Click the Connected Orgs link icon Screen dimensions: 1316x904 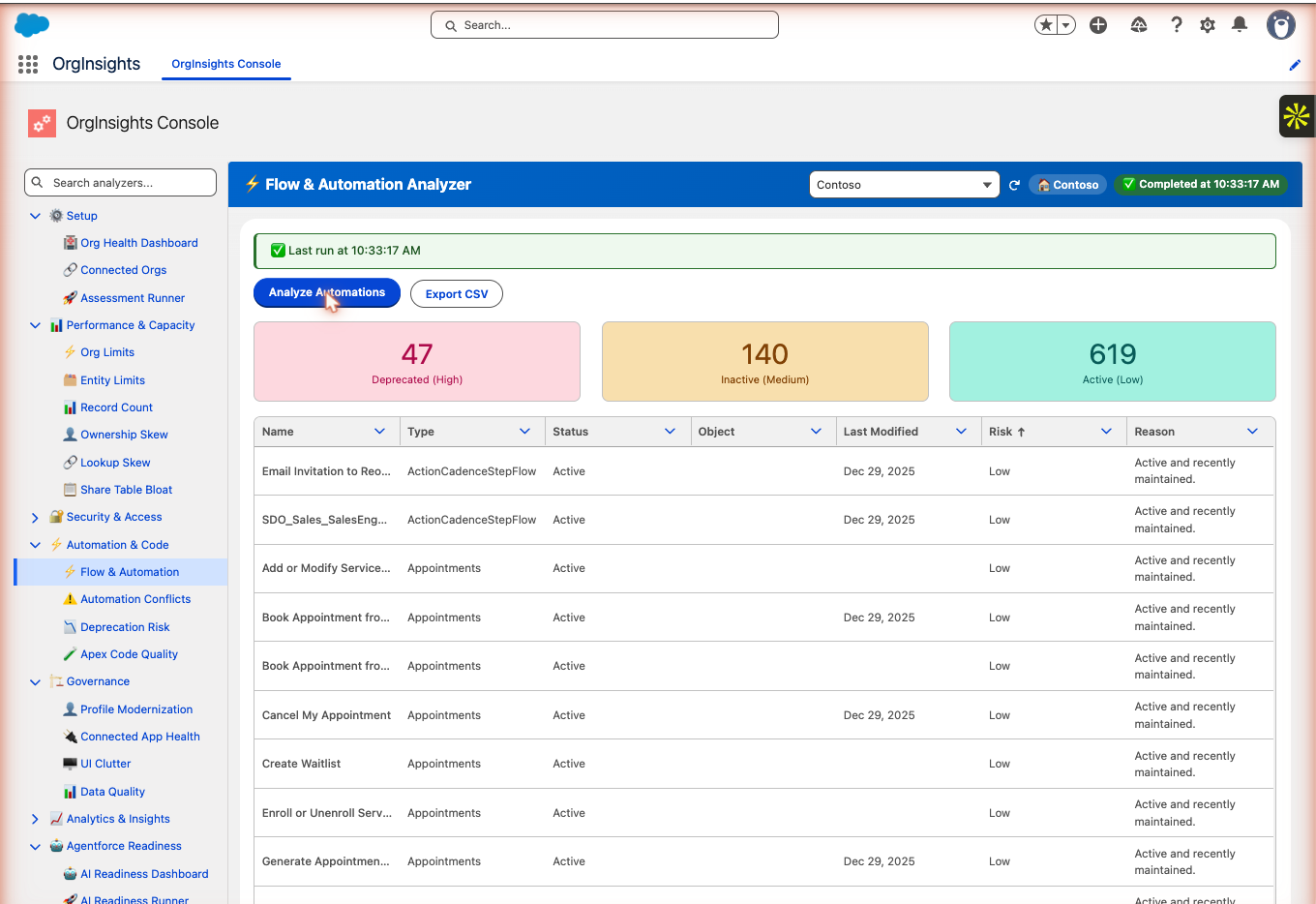[x=70, y=270]
